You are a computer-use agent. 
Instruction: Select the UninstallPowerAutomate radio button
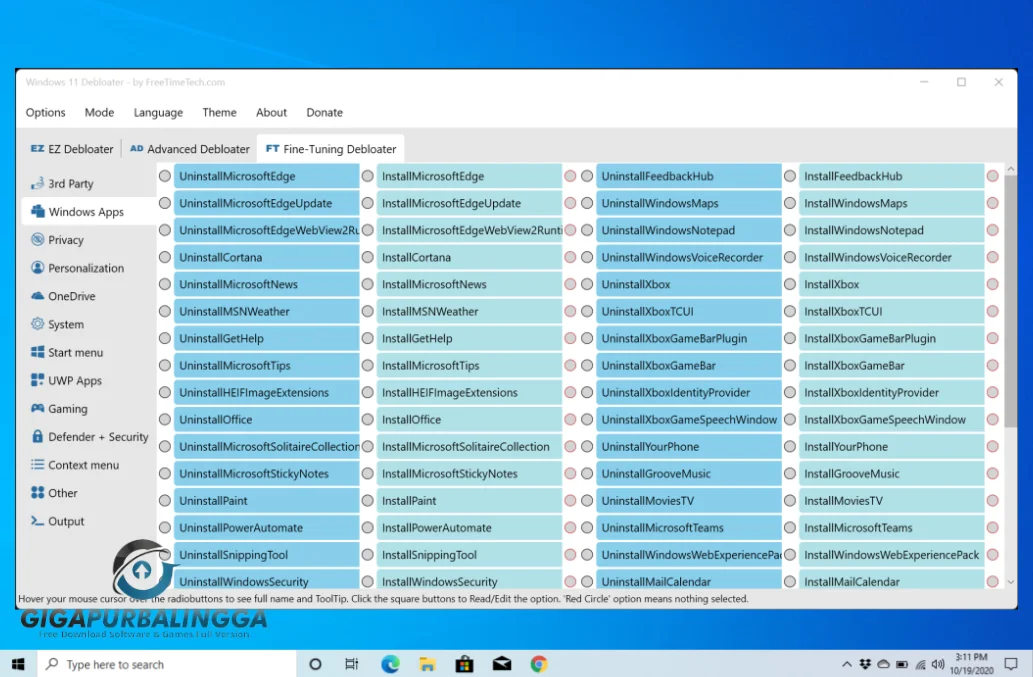(x=165, y=527)
